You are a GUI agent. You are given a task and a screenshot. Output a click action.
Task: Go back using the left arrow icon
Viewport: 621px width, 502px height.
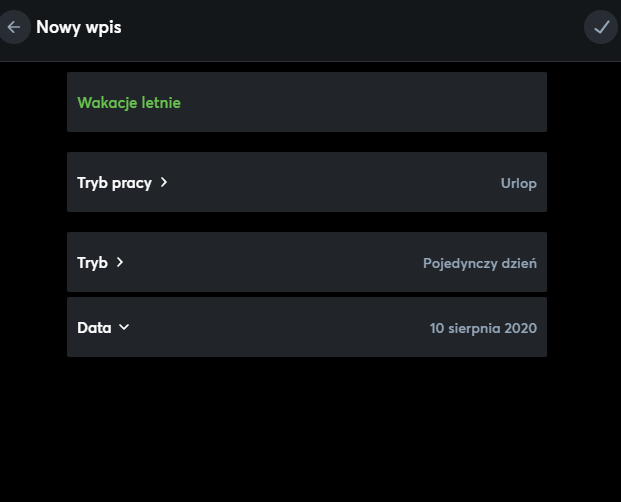pyautogui.click(x=13, y=27)
